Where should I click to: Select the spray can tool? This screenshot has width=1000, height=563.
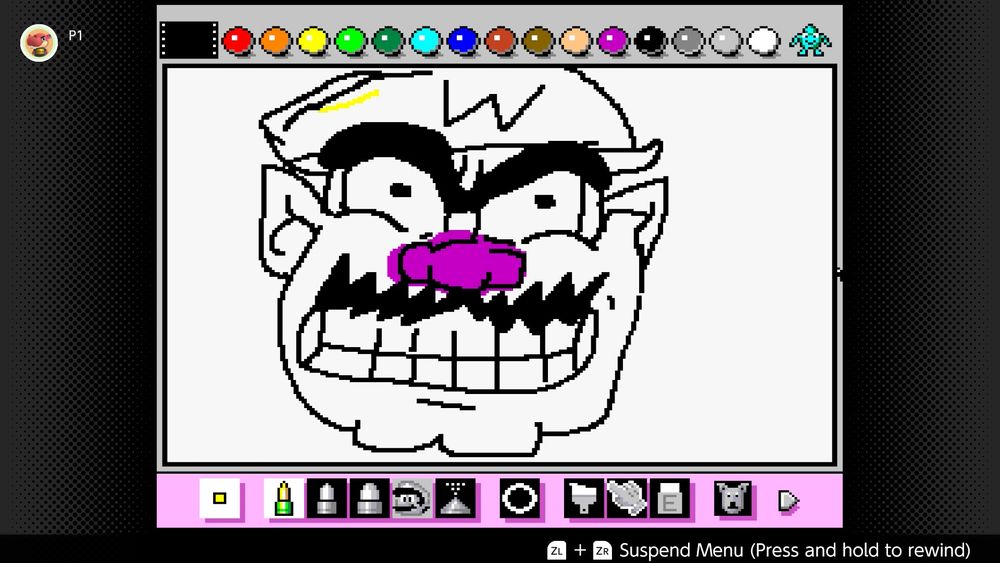point(455,499)
